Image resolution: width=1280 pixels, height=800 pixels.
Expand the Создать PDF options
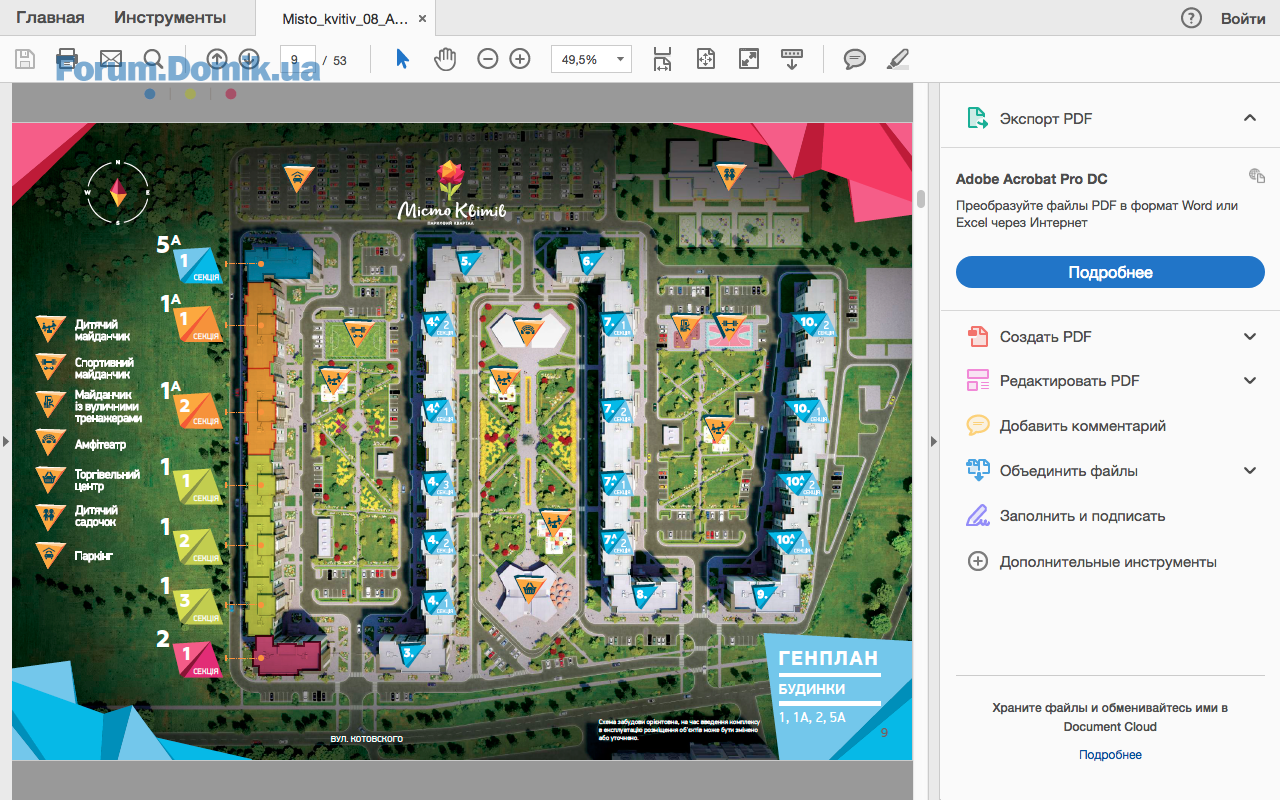pos(1249,337)
